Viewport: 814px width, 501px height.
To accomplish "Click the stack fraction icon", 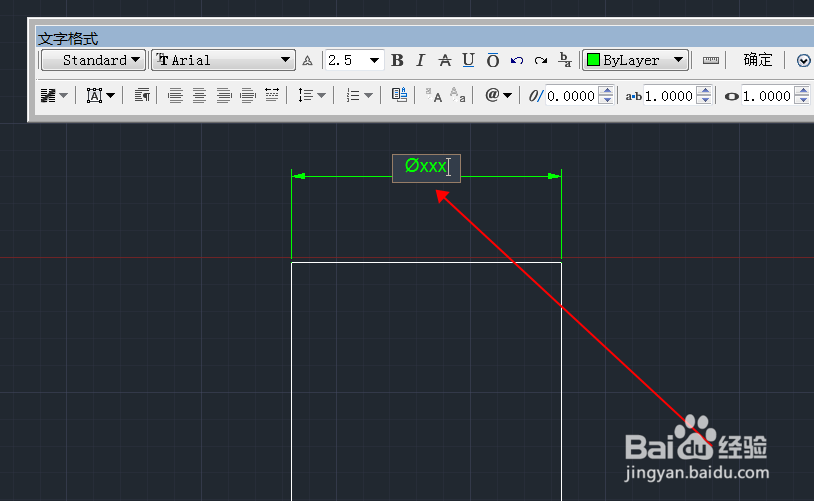I will point(565,60).
